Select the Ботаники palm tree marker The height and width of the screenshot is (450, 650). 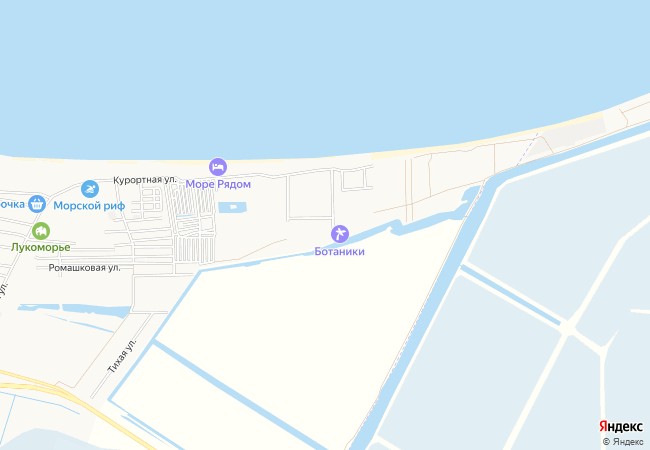(x=340, y=234)
